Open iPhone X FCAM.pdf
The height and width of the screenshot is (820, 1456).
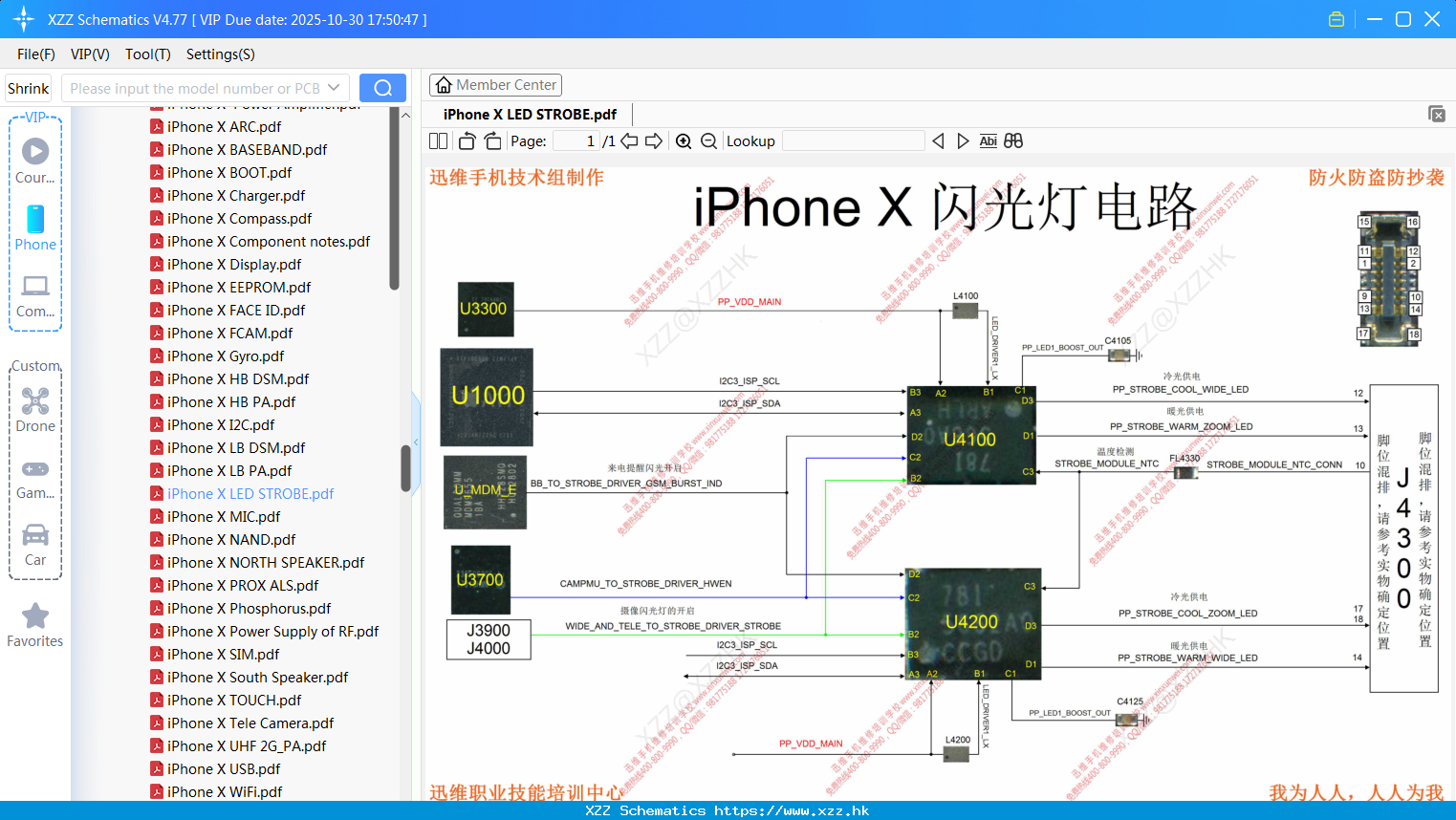click(229, 333)
